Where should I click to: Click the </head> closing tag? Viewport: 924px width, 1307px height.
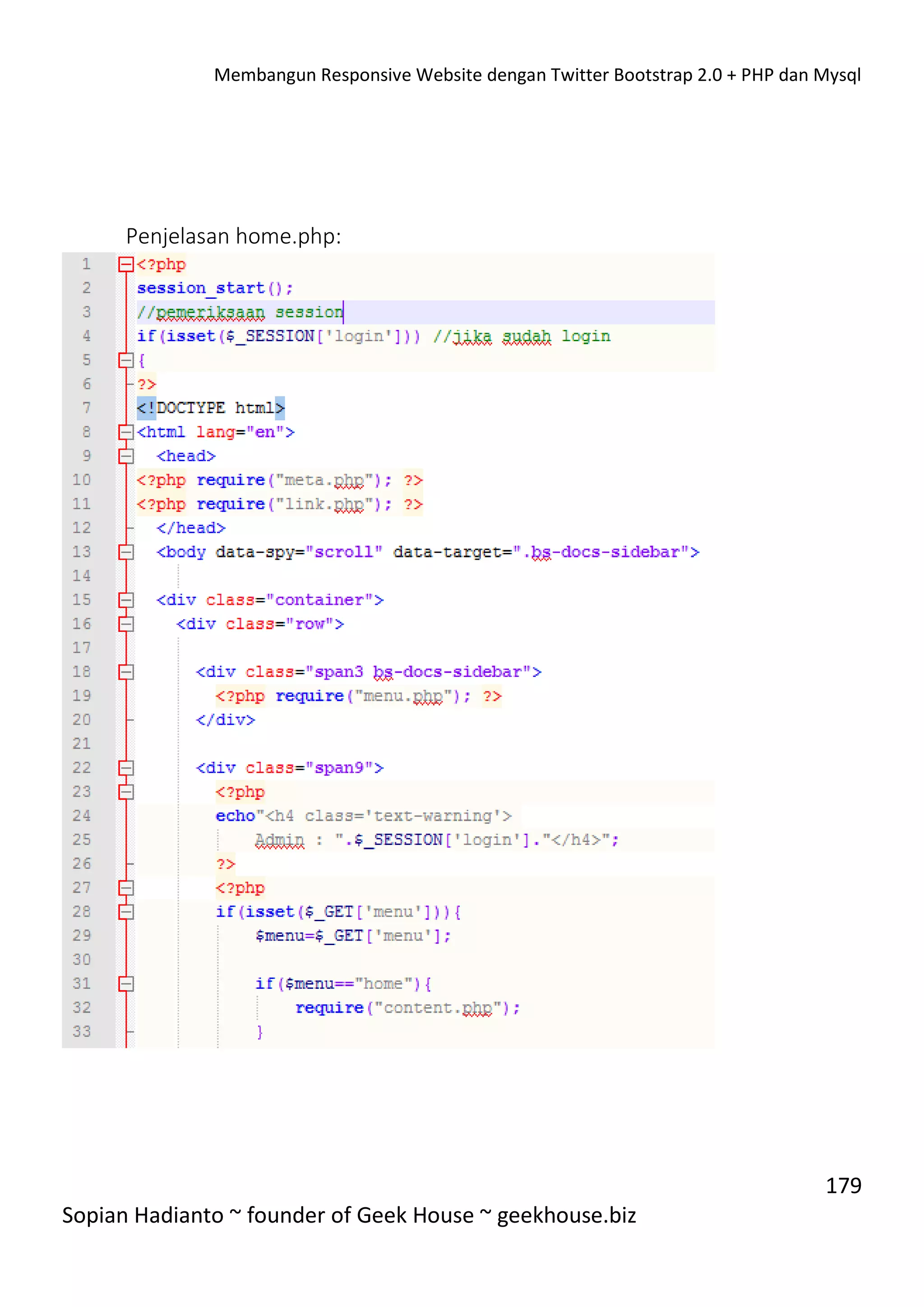tap(191, 528)
